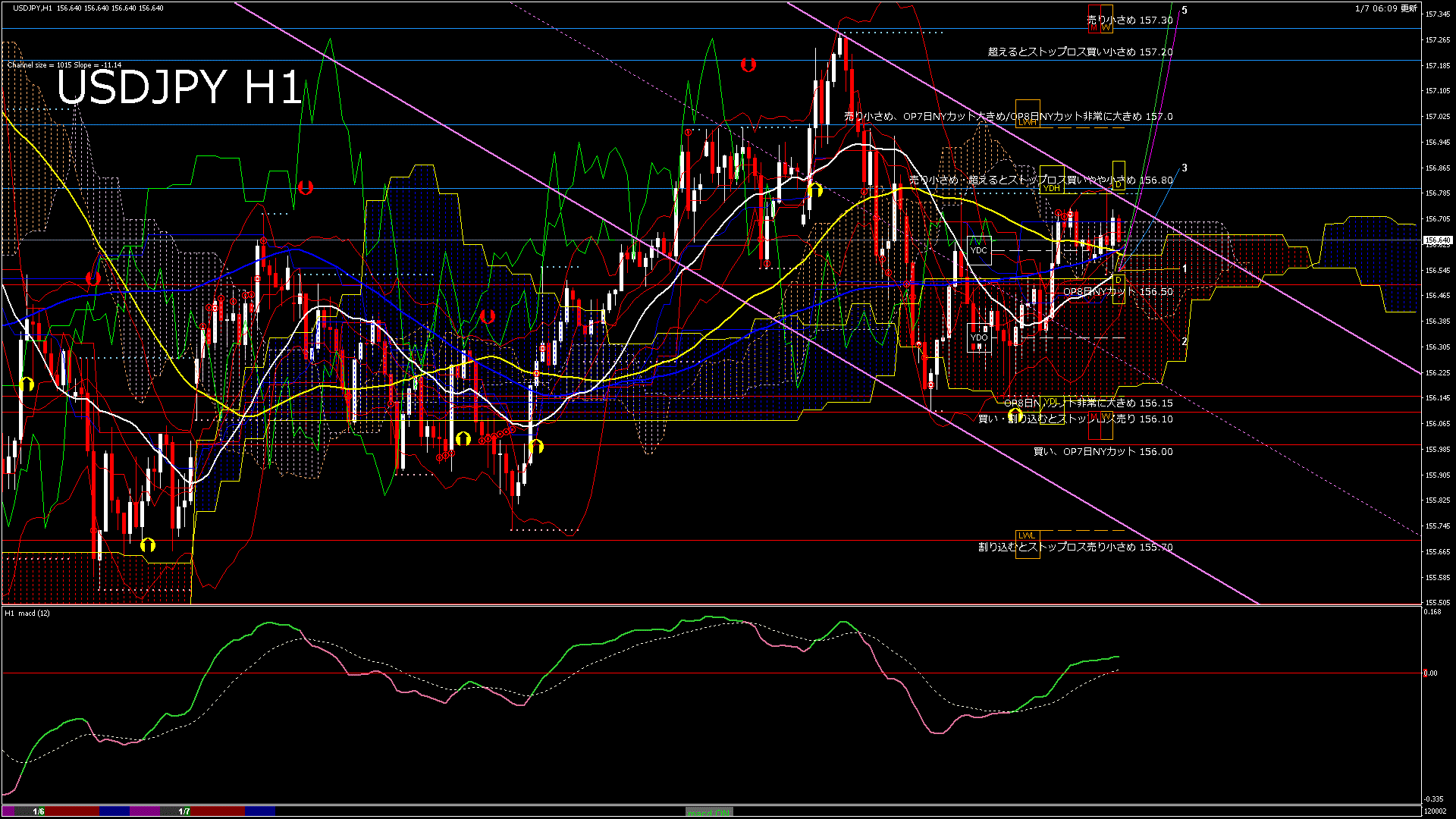Click the yellow padlock icon near the 156.00 lows
The width and height of the screenshot is (1456, 819).
point(537,446)
